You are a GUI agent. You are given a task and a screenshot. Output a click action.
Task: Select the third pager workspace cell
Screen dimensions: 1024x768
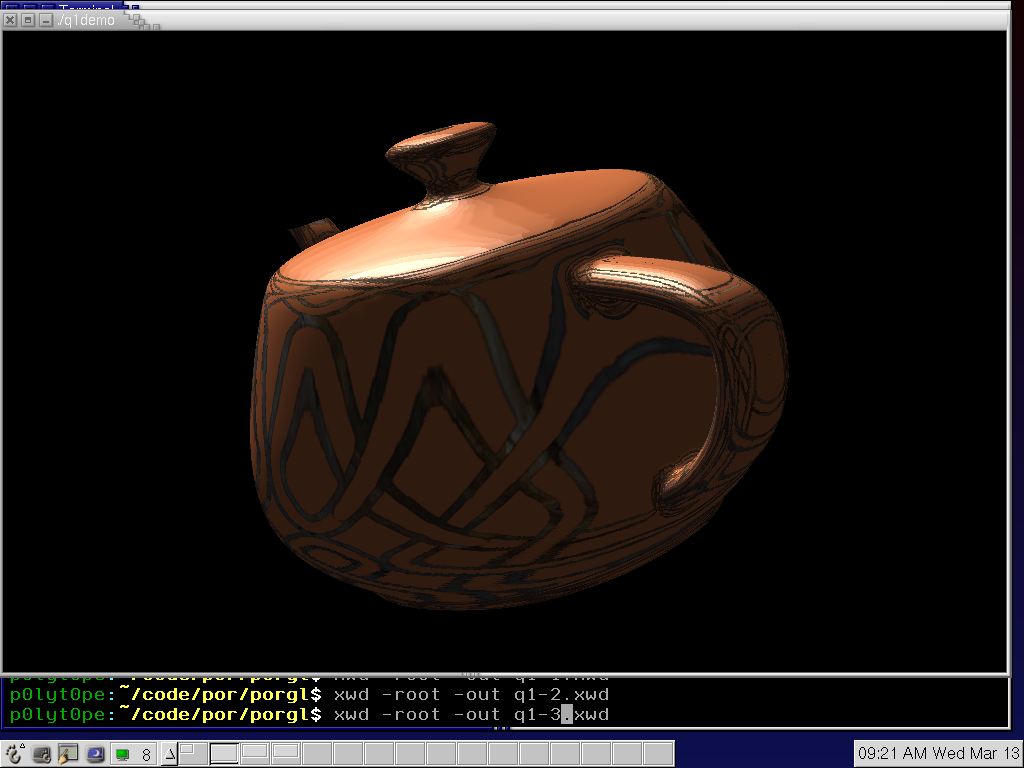coord(255,752)
